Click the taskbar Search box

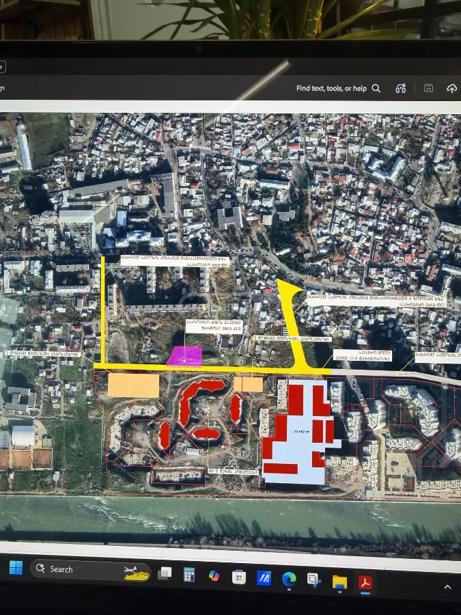tap(90, 570)
